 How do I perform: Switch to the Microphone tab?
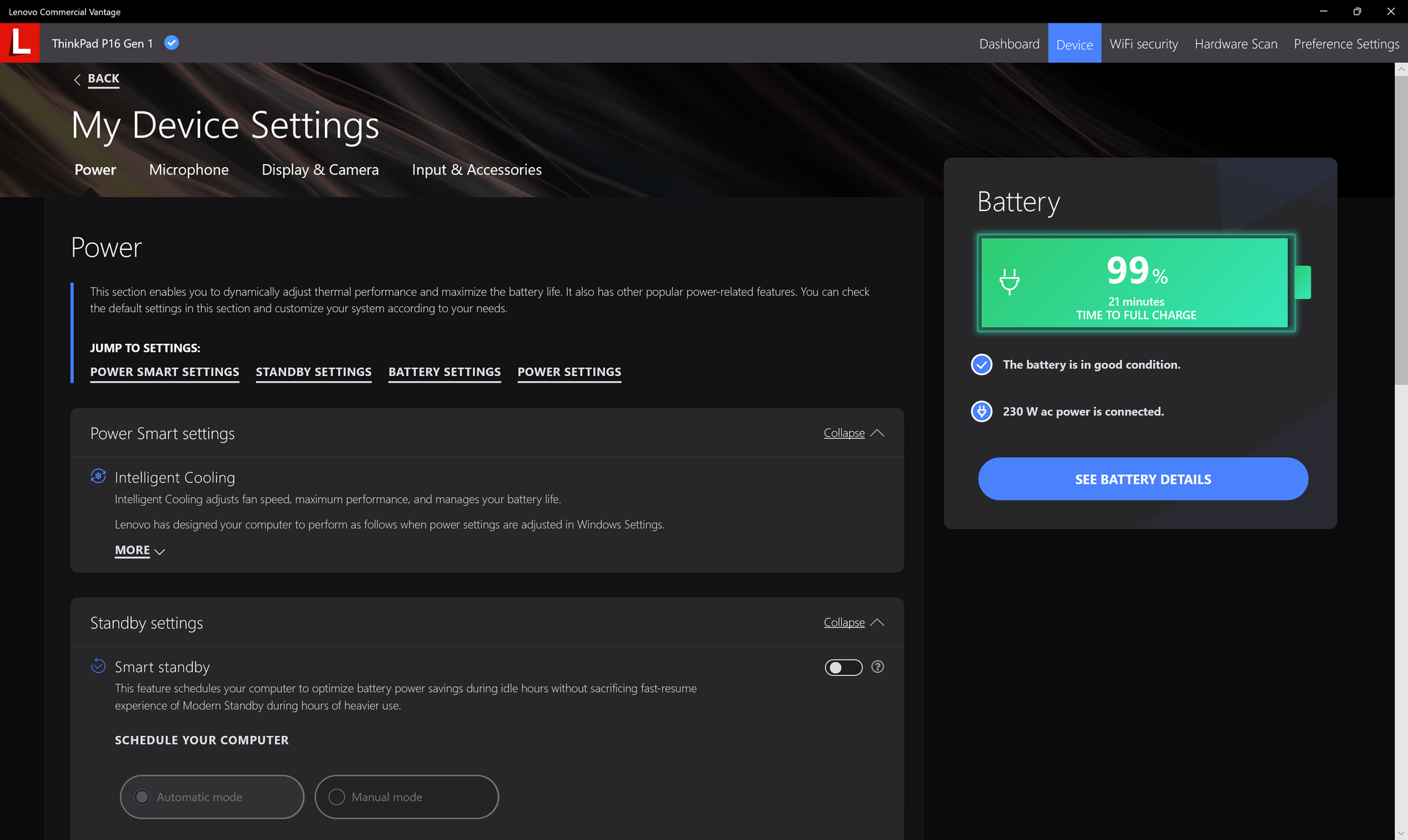point(188,169)
